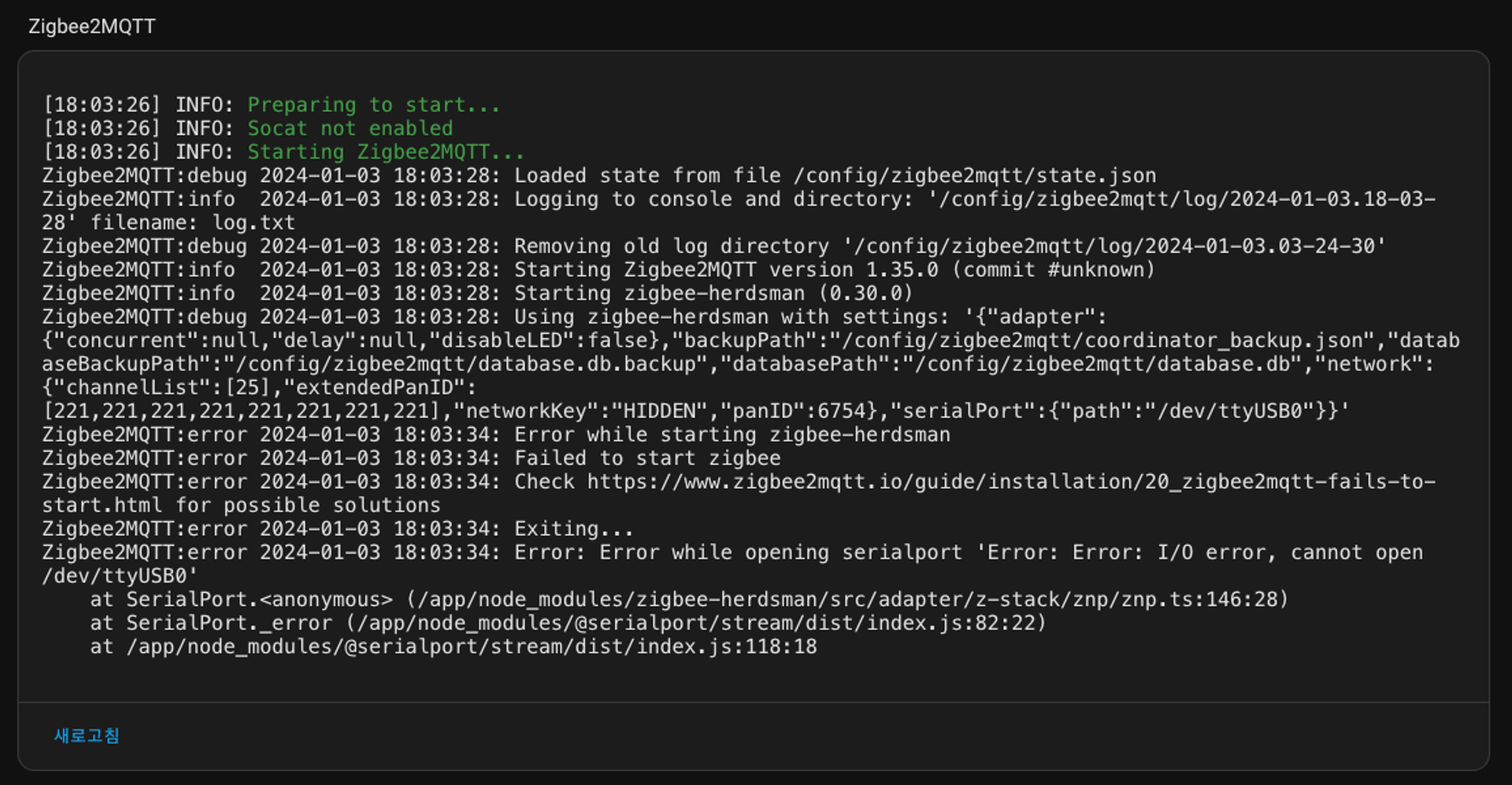The width and height of the screenshot is (1512, 785).
Task: Click 'Using zigbee-herdsman with settings' line
Action: pyautogui.click(x=575, y=316)
